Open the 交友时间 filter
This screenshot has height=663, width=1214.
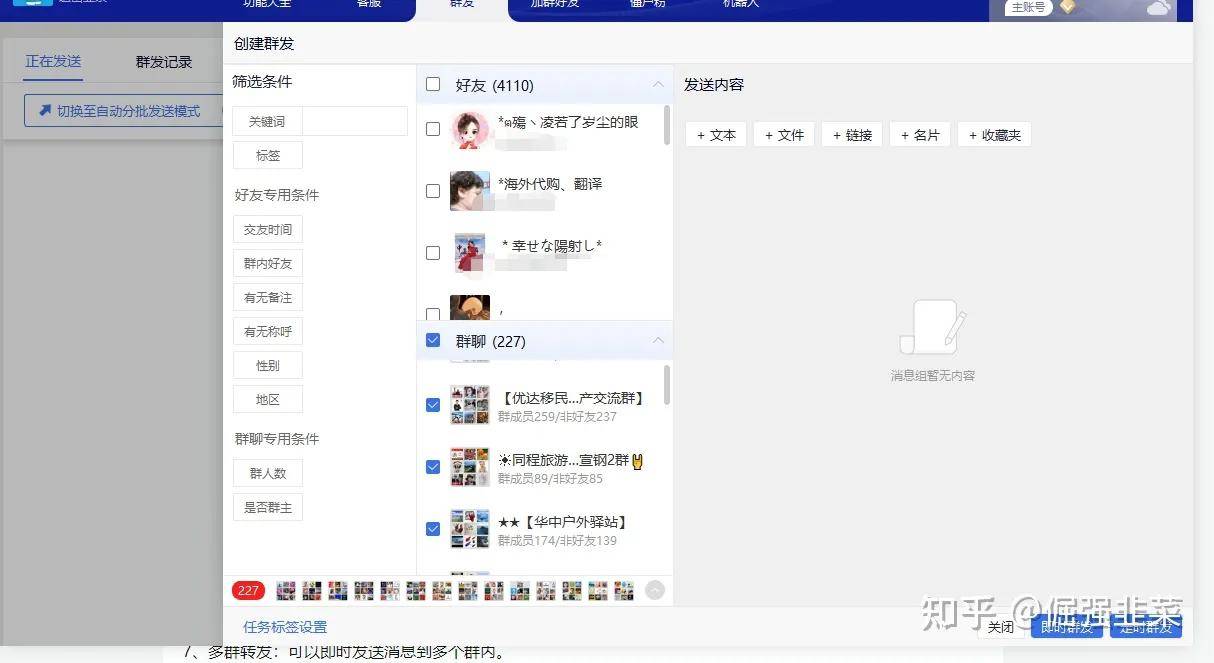point(267,229)
